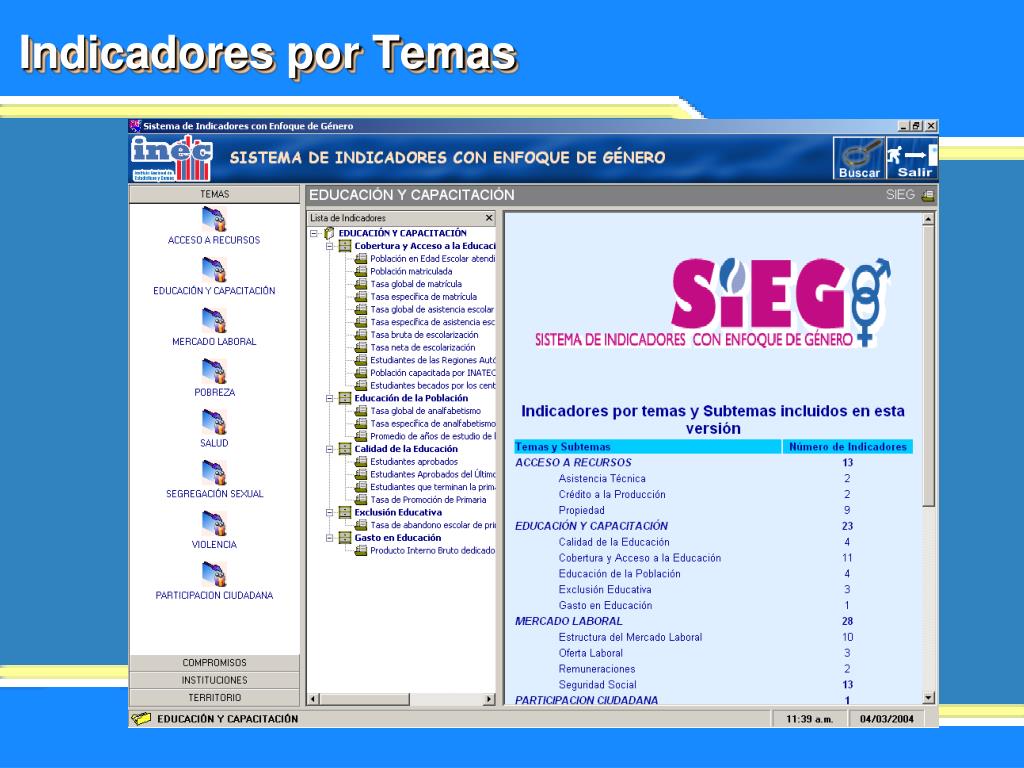
Task: Select the SALUD theme icon
Action: (214, 422)
